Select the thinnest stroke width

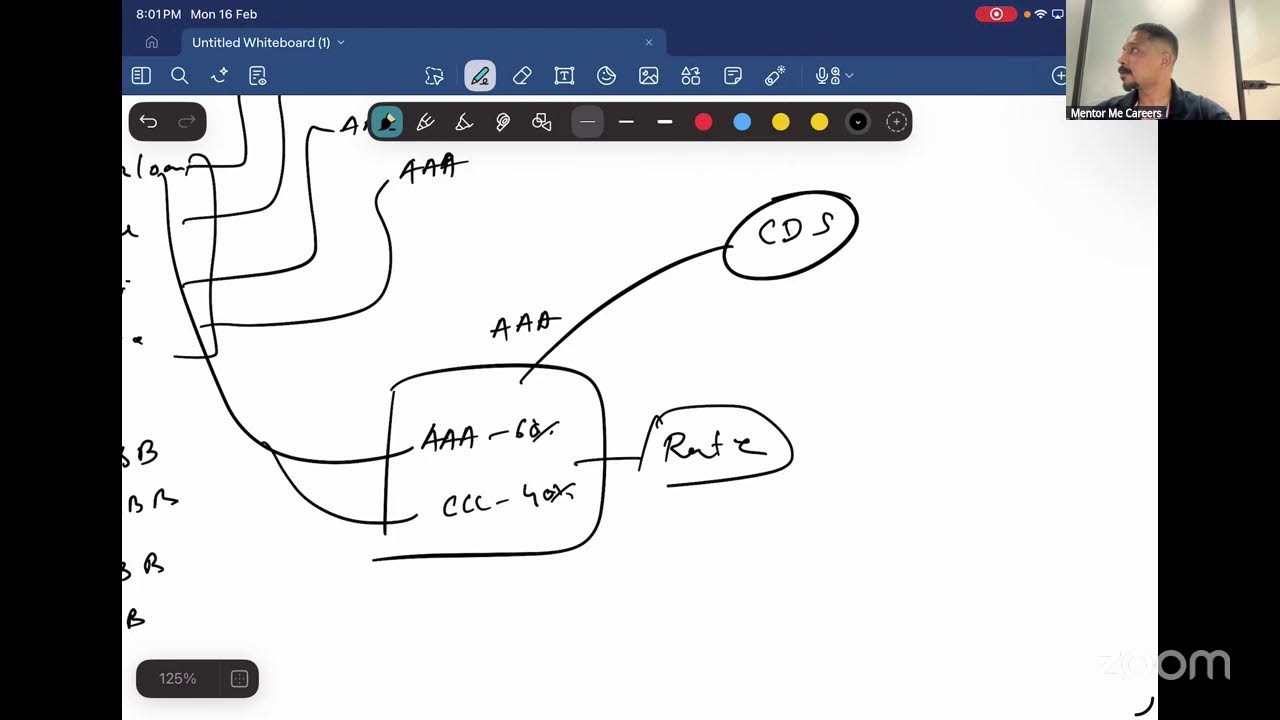point(588,122)
